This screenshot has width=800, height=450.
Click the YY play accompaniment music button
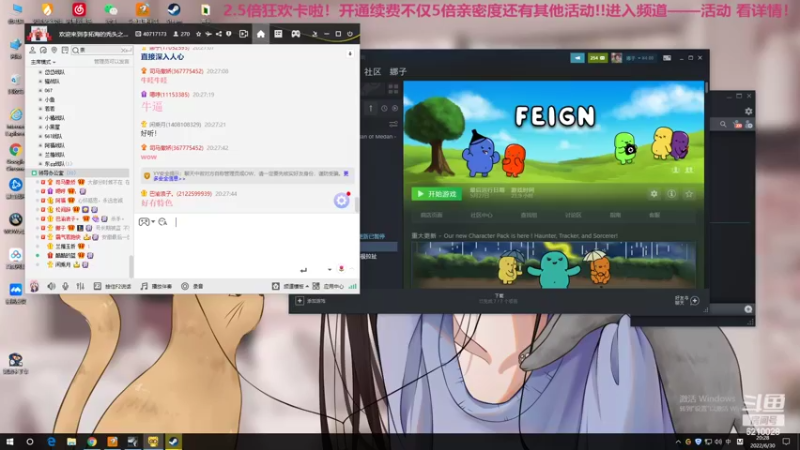pos(157,286)
